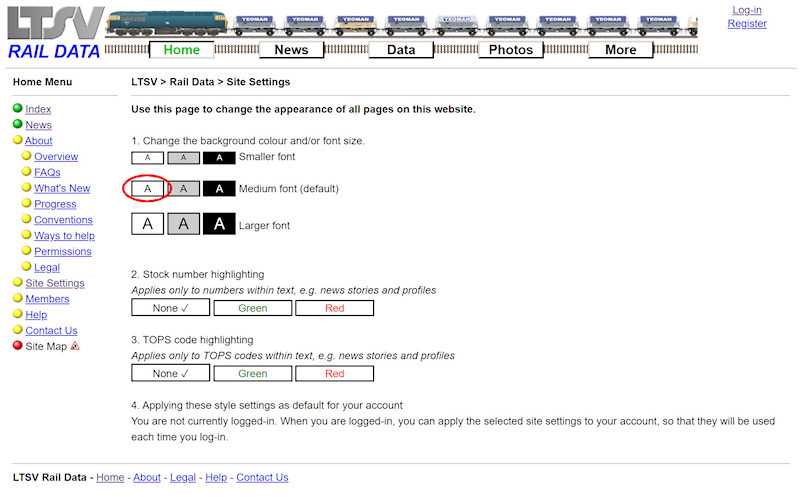Screen dimensions: 800x497
Task: Click the LTSV Rail Data logo
Action: tap(54, 32)
